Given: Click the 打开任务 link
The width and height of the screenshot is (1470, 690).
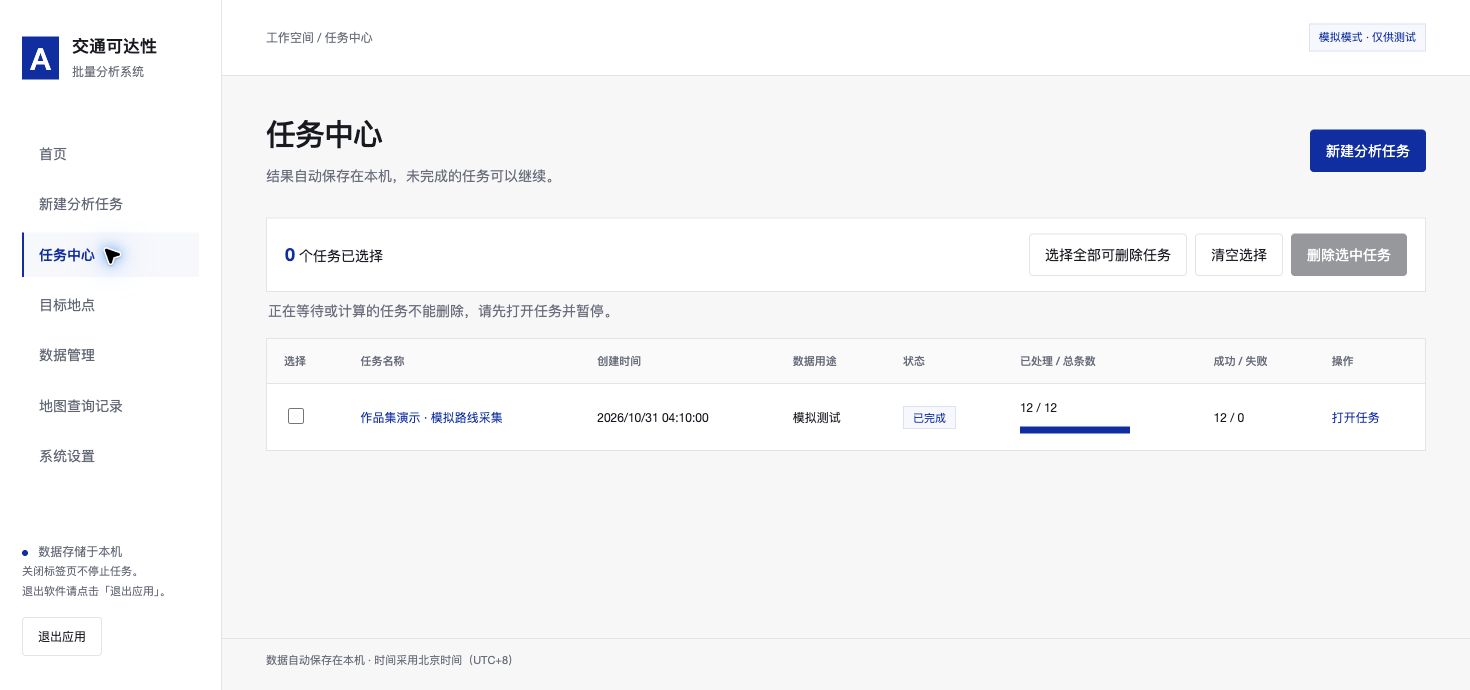Looking at the screenshot, I should point(1355,417).
